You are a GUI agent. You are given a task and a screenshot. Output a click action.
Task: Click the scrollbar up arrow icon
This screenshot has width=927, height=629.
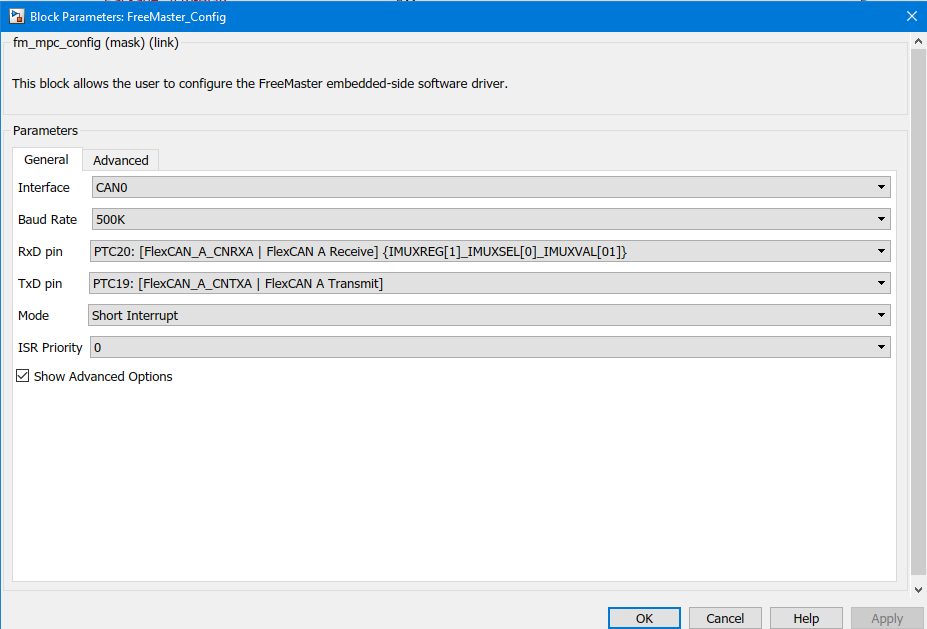(918, 40)
